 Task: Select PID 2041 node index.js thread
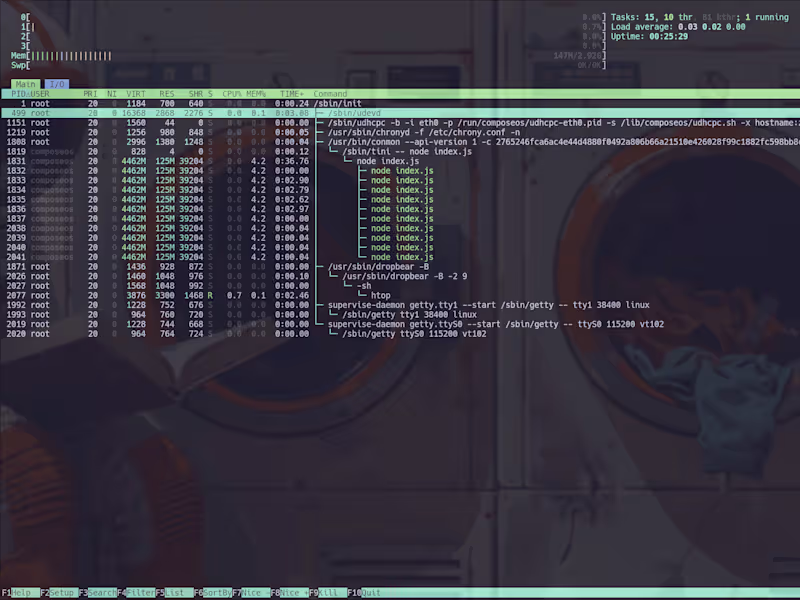tap(400, 257)
